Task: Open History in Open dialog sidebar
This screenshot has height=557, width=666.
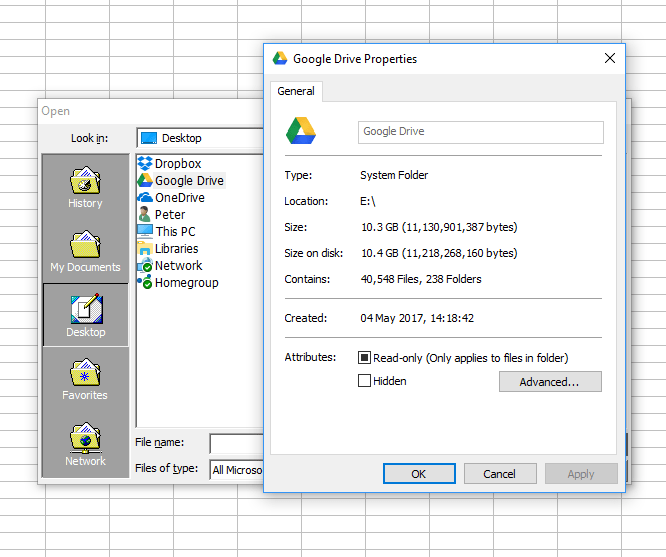Action: (x=85, y=187)
